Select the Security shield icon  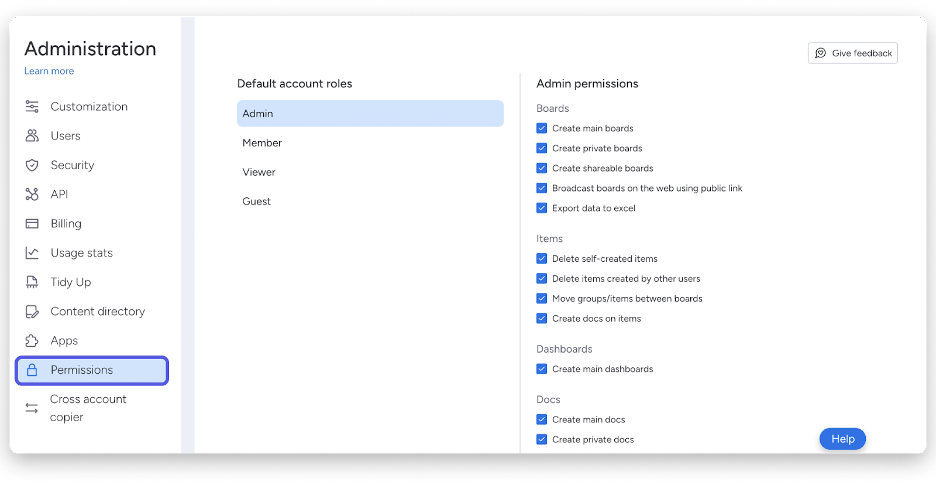(x=32, y=165)
